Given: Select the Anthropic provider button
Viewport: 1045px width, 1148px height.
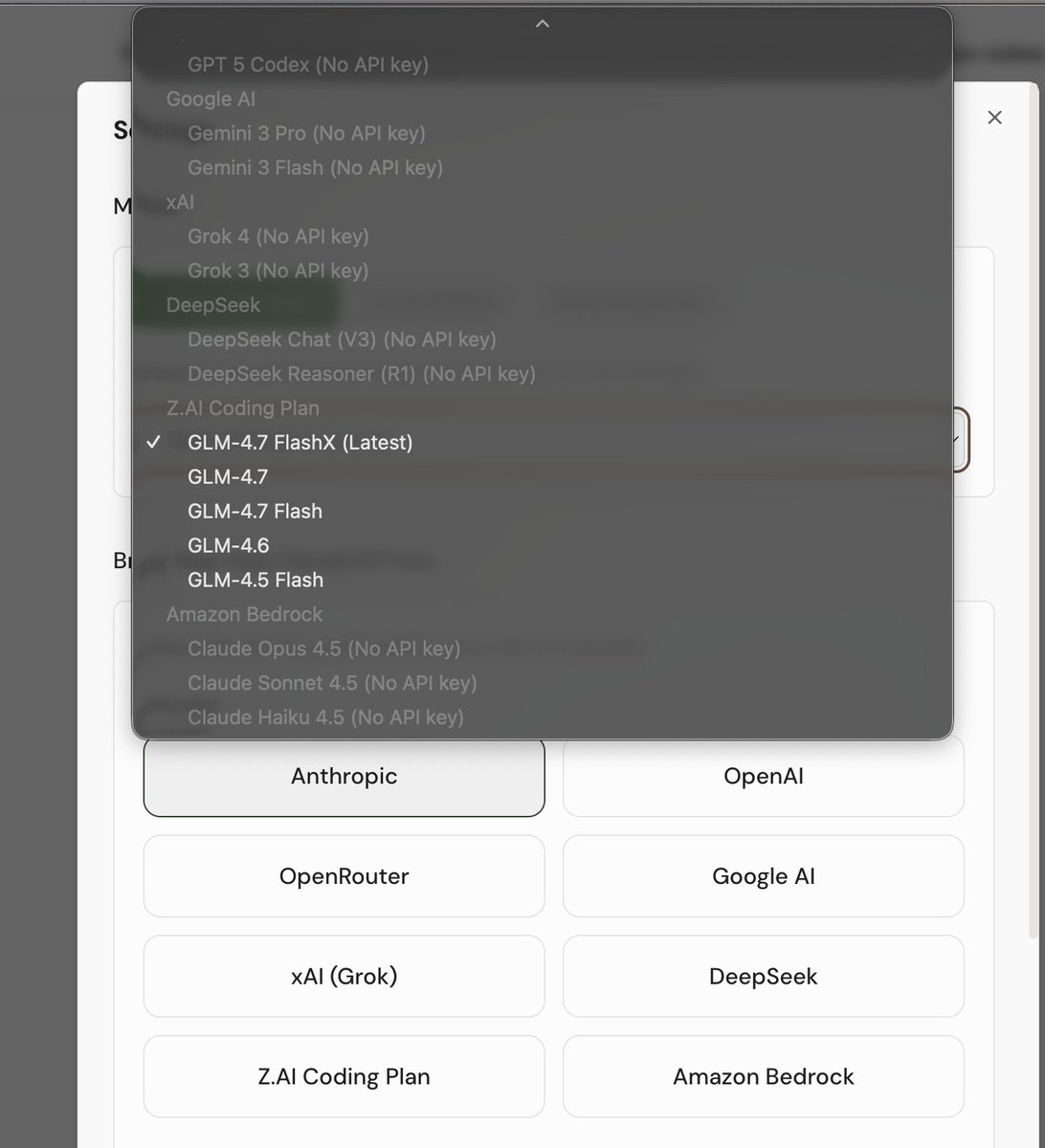Looking at the screenshot, I should coord(344,776).
